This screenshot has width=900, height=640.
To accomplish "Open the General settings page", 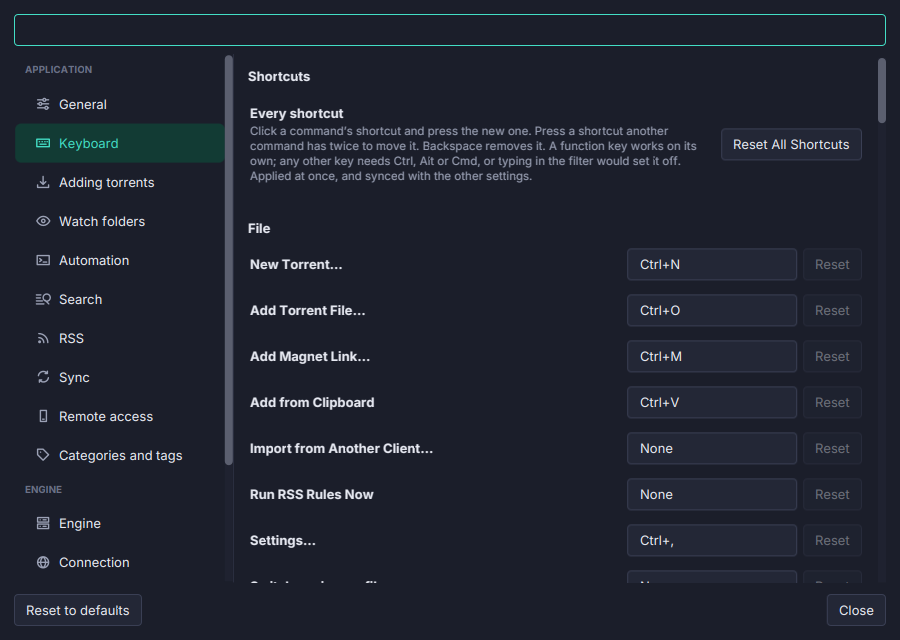I will 119,104.
